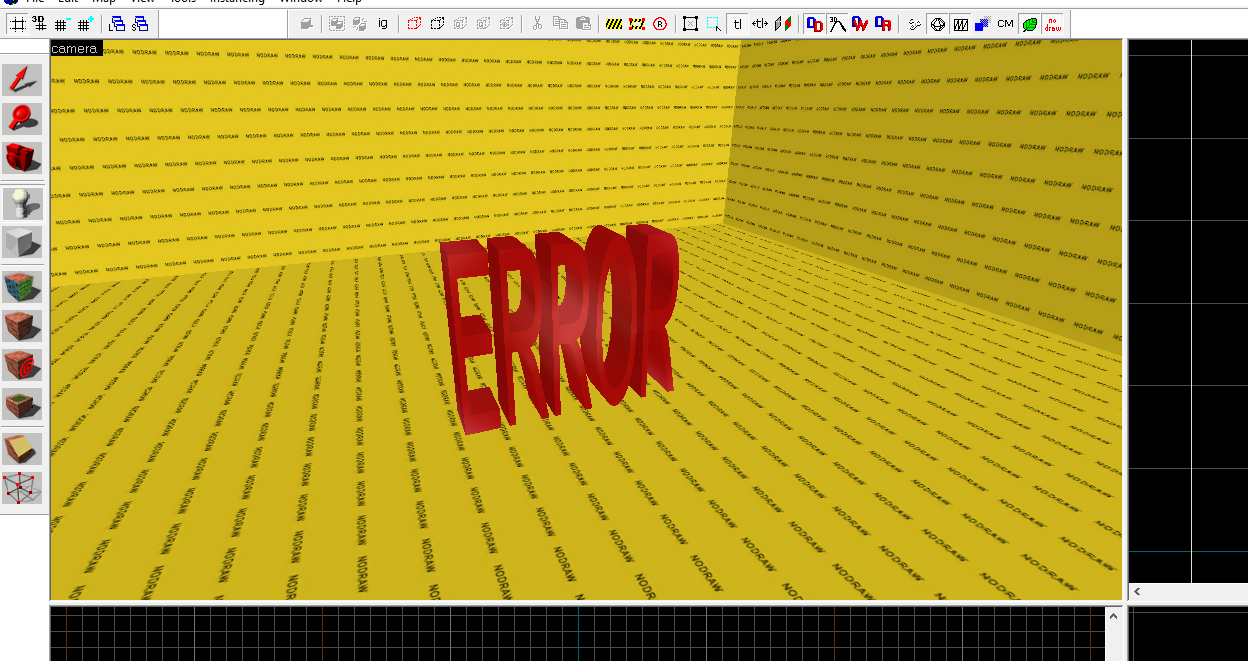Image resolution: width=1248 pixels, height=661 pixels.
Task: Select the Entity tool lightbulb icon
Action: (22, 203)
